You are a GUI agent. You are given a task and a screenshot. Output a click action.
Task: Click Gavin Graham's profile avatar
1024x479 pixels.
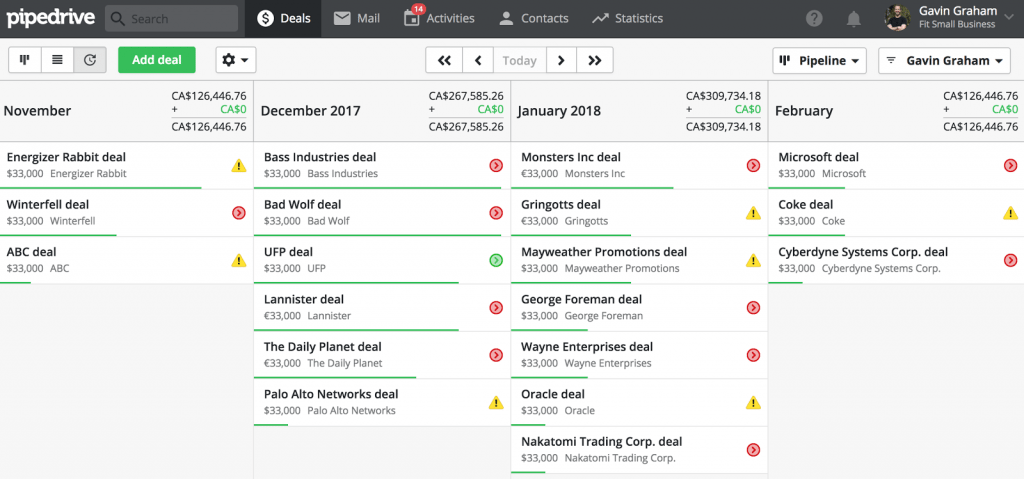(897, 18)
